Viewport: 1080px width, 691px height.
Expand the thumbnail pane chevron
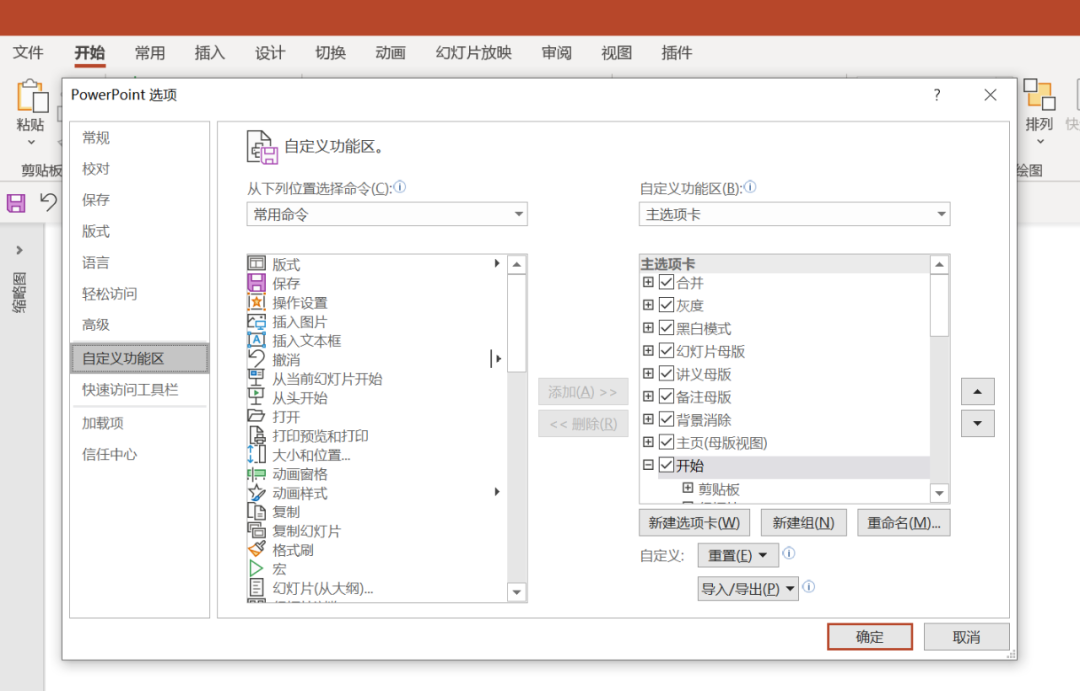pyautogui.click(x=19, y=250)
